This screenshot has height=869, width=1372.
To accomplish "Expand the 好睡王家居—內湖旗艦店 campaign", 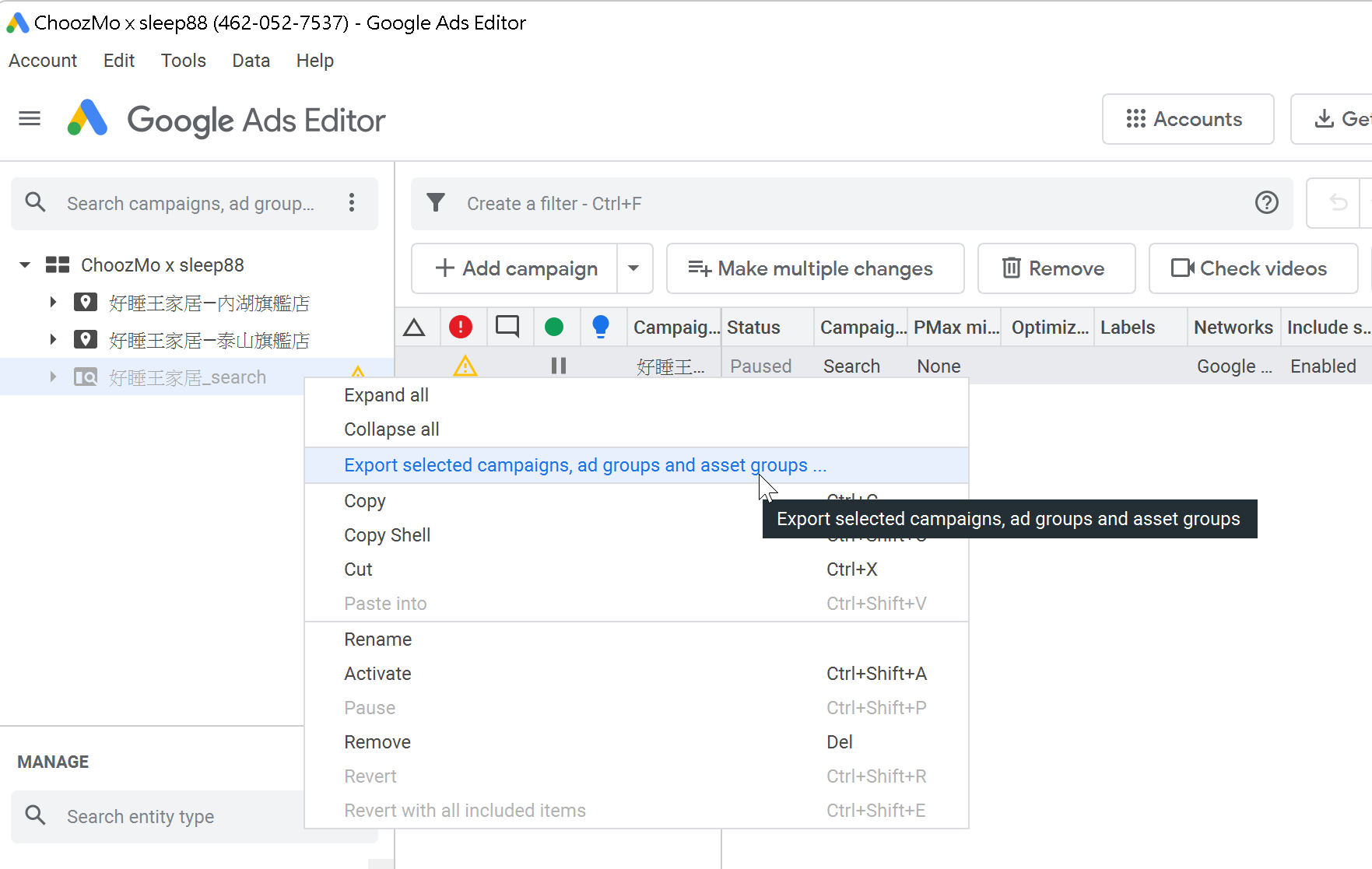I will 53,303.
